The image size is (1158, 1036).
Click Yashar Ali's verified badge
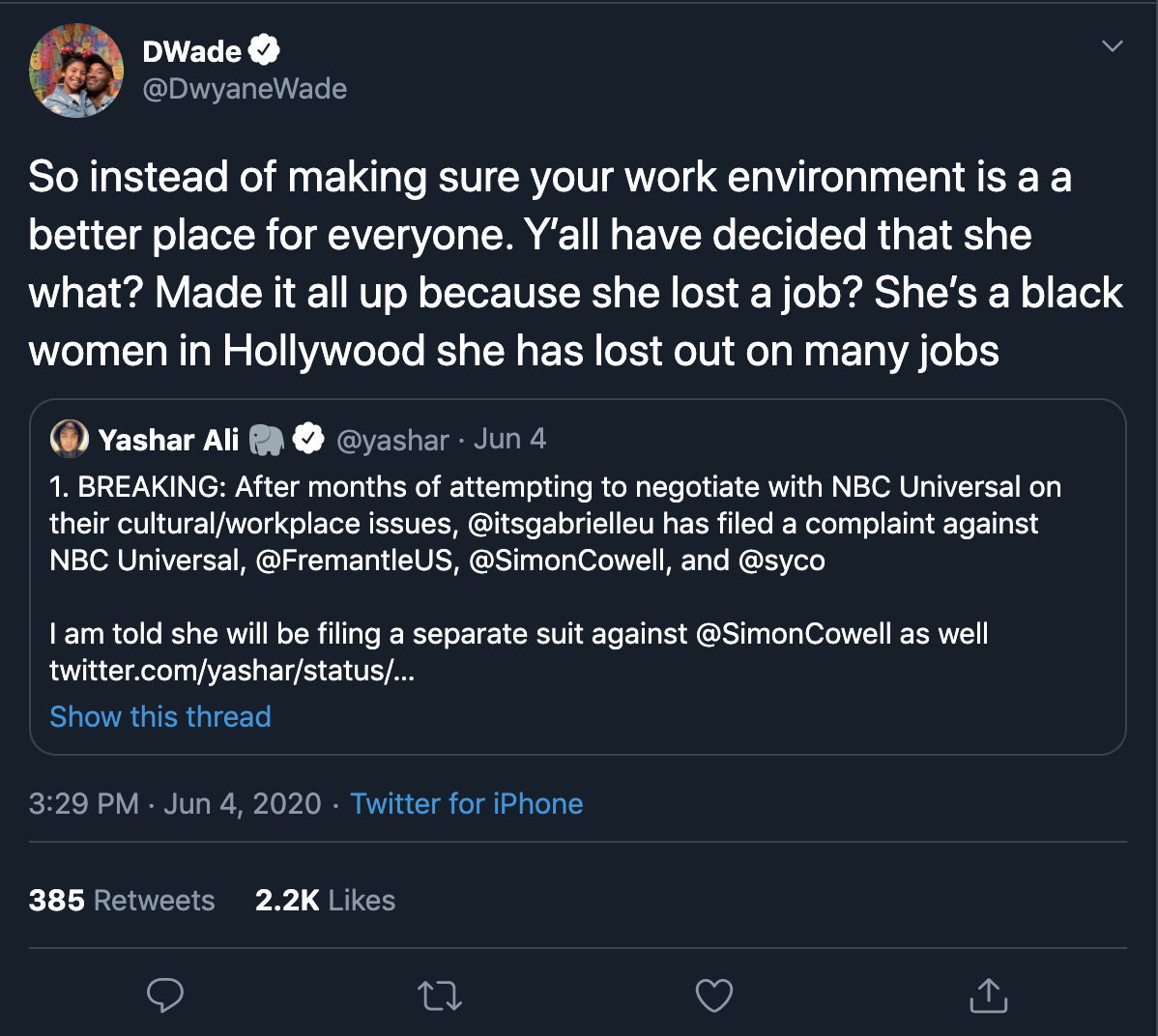(308, 440)
